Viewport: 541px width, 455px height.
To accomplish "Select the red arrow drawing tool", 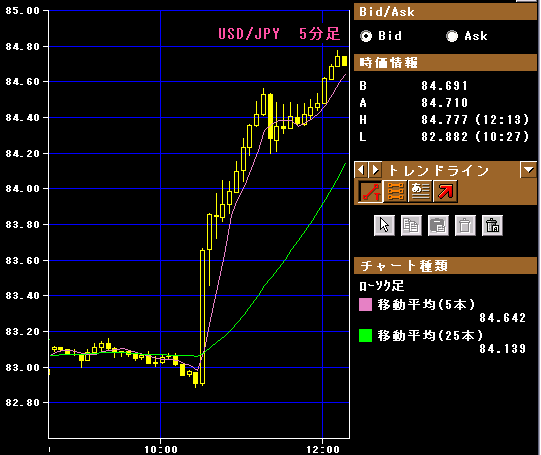I will [445, 191].
